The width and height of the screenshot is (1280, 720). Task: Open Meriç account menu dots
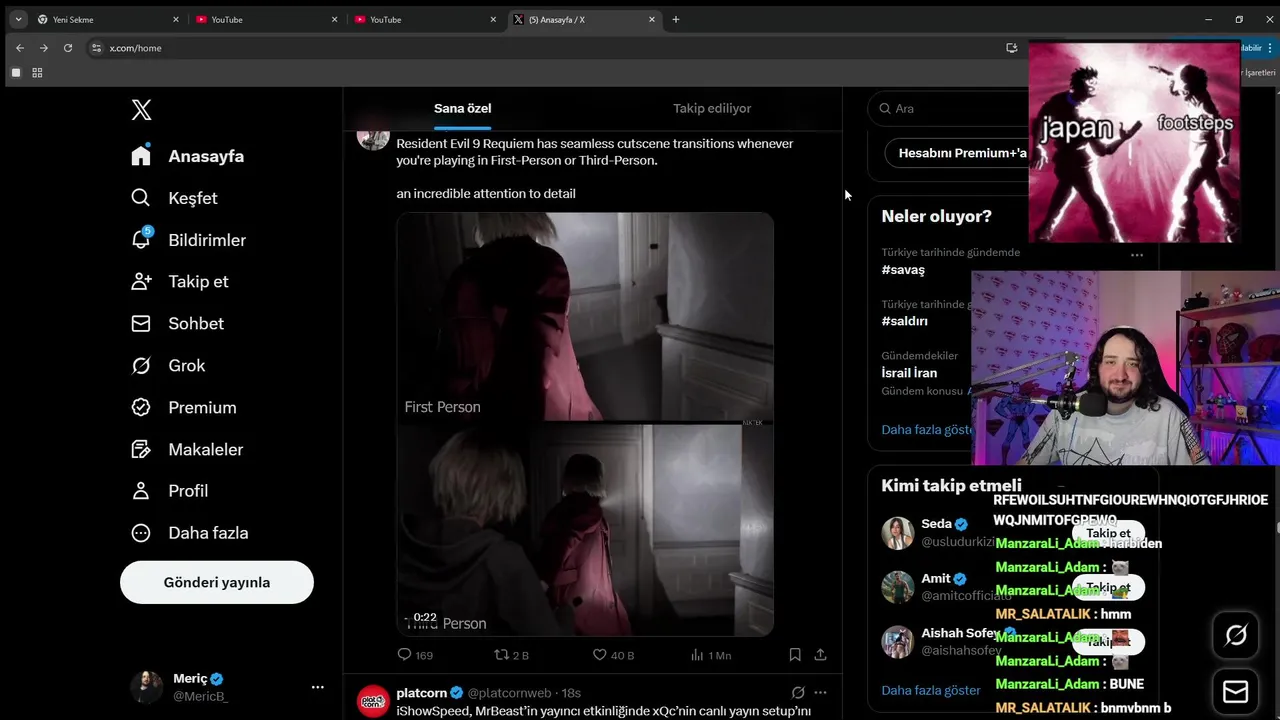[x=317, y=687]
